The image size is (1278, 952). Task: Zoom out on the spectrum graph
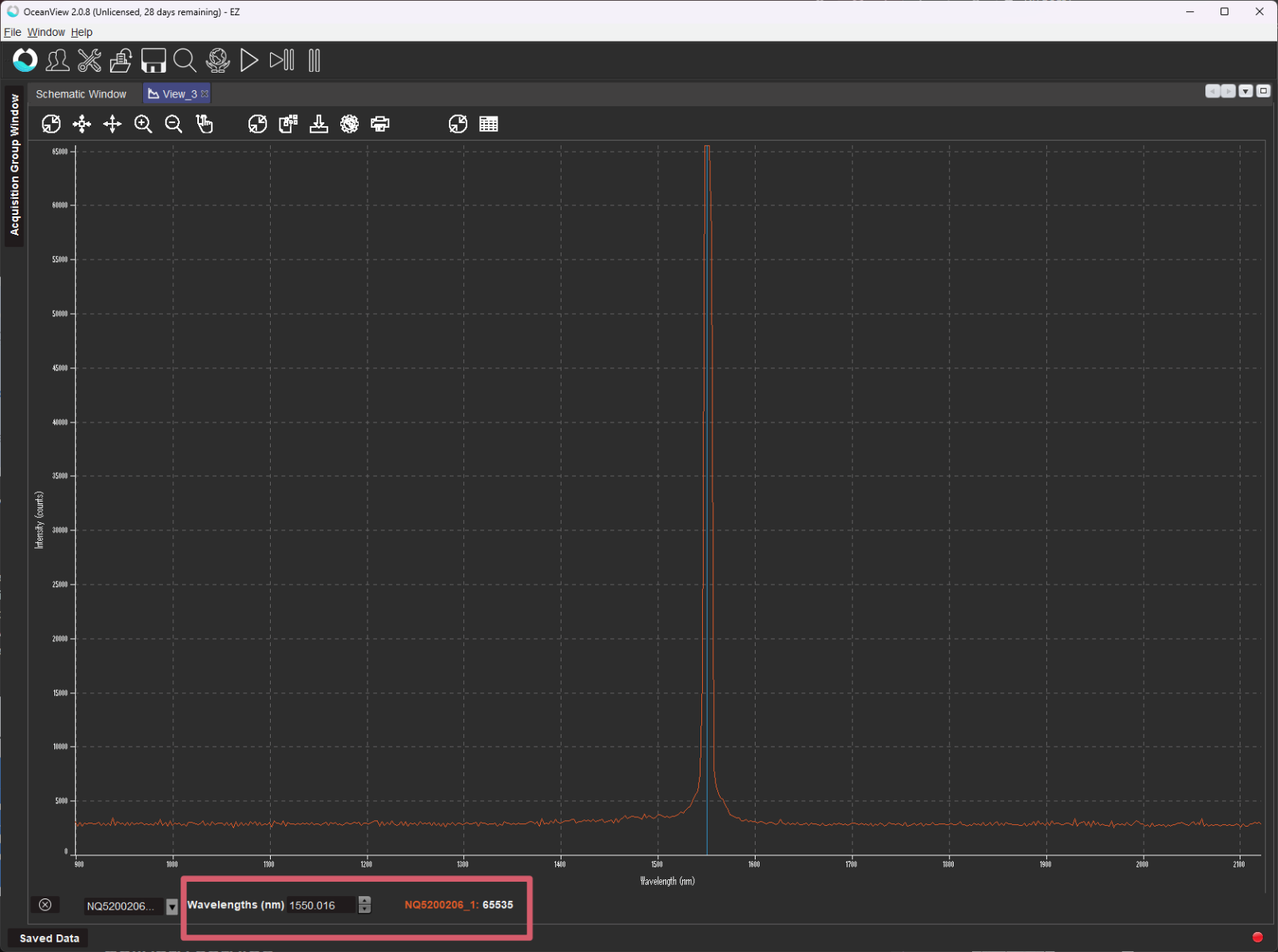coord(173,124)
